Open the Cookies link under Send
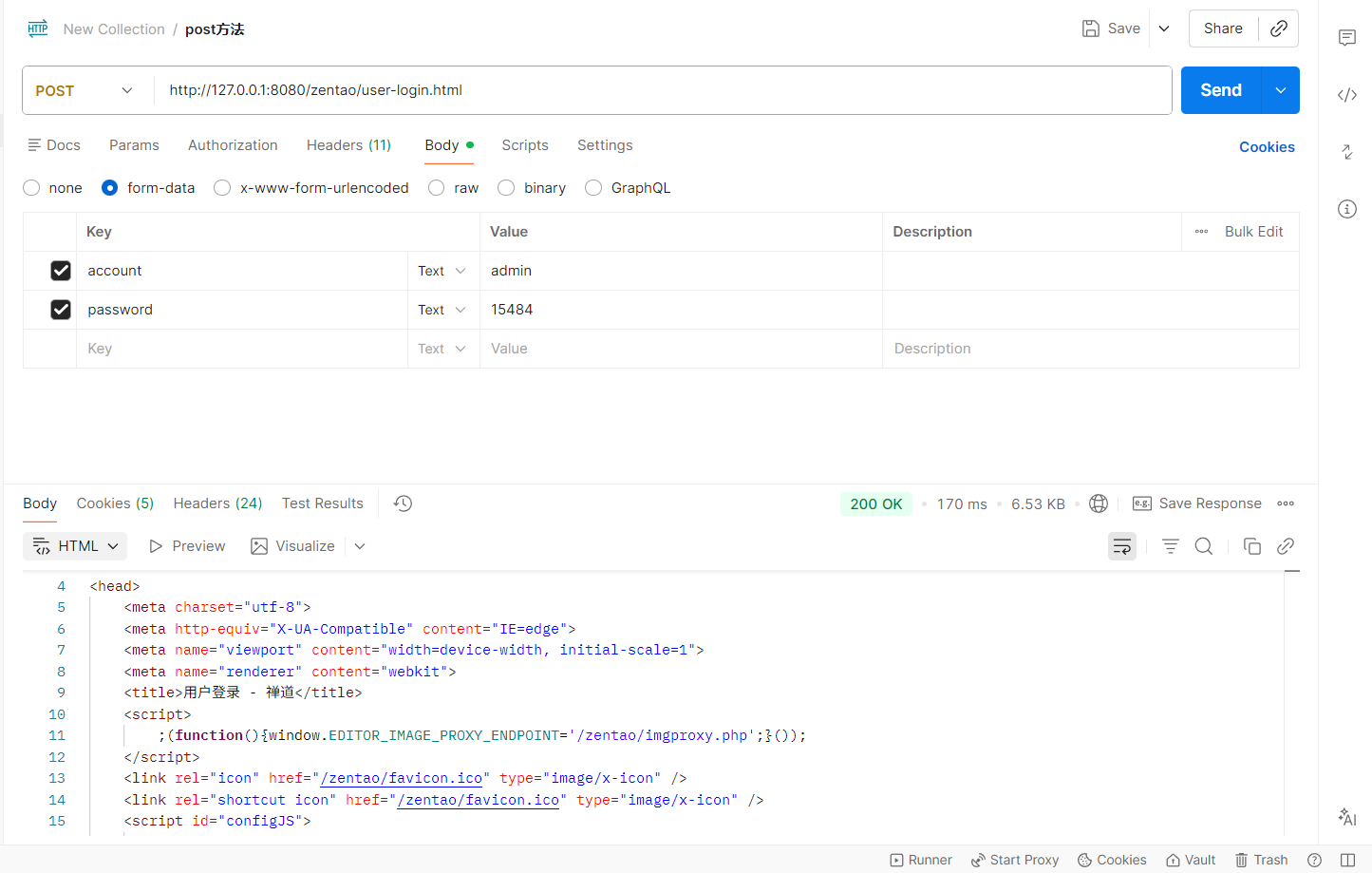The height and width of the screenshot is (873, 1372). tap(1267, 147)
